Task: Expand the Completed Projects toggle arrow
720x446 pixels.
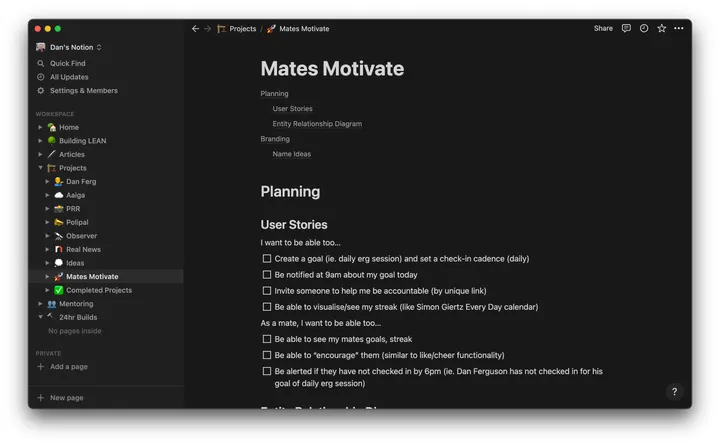Action: coord(47,290)
